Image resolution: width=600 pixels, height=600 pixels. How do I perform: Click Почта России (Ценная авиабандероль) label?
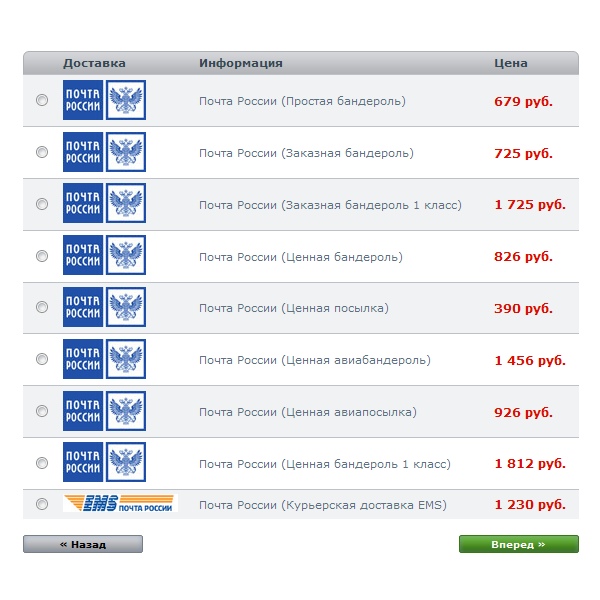click(315, 360)
